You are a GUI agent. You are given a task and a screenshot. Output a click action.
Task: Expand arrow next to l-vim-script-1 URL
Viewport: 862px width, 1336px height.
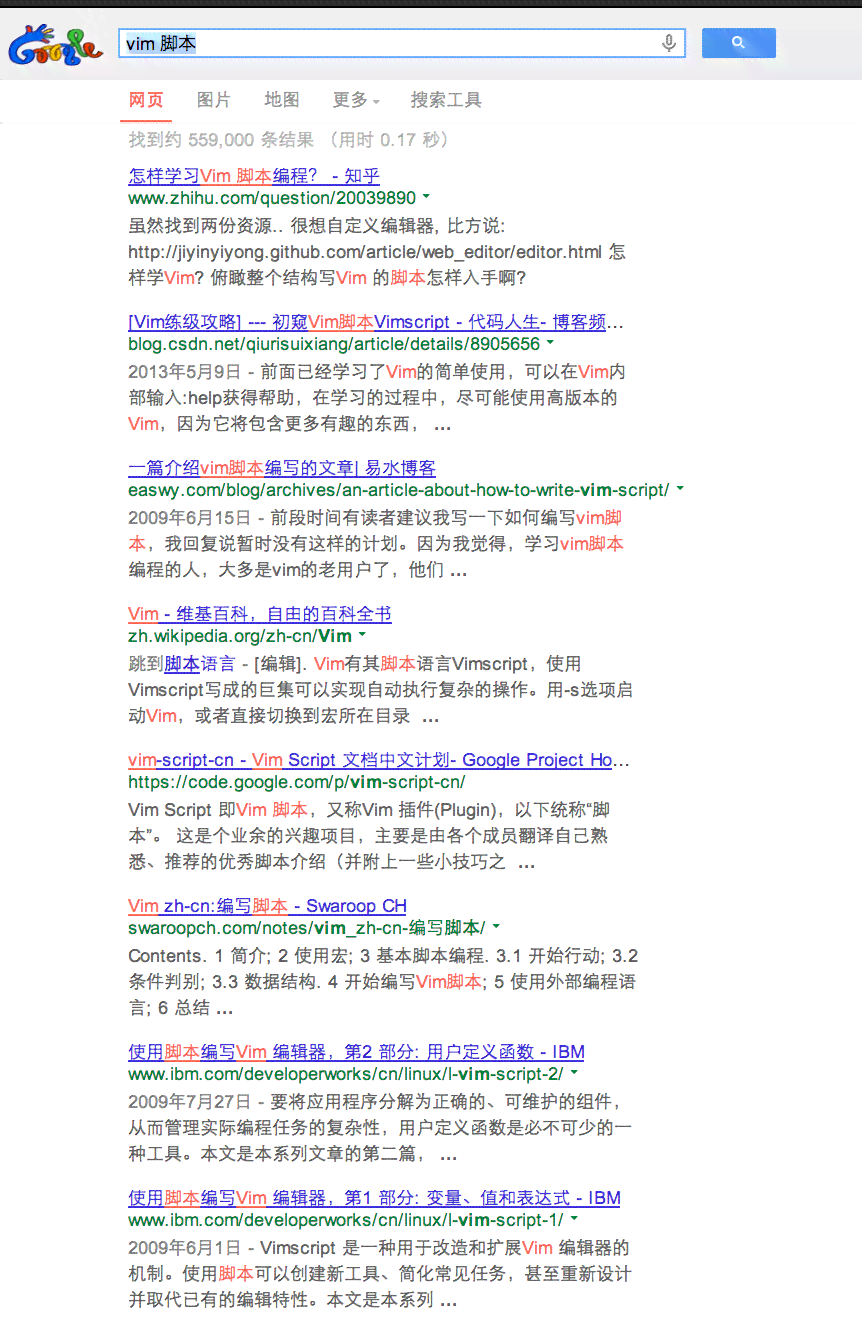point(574,1219)
